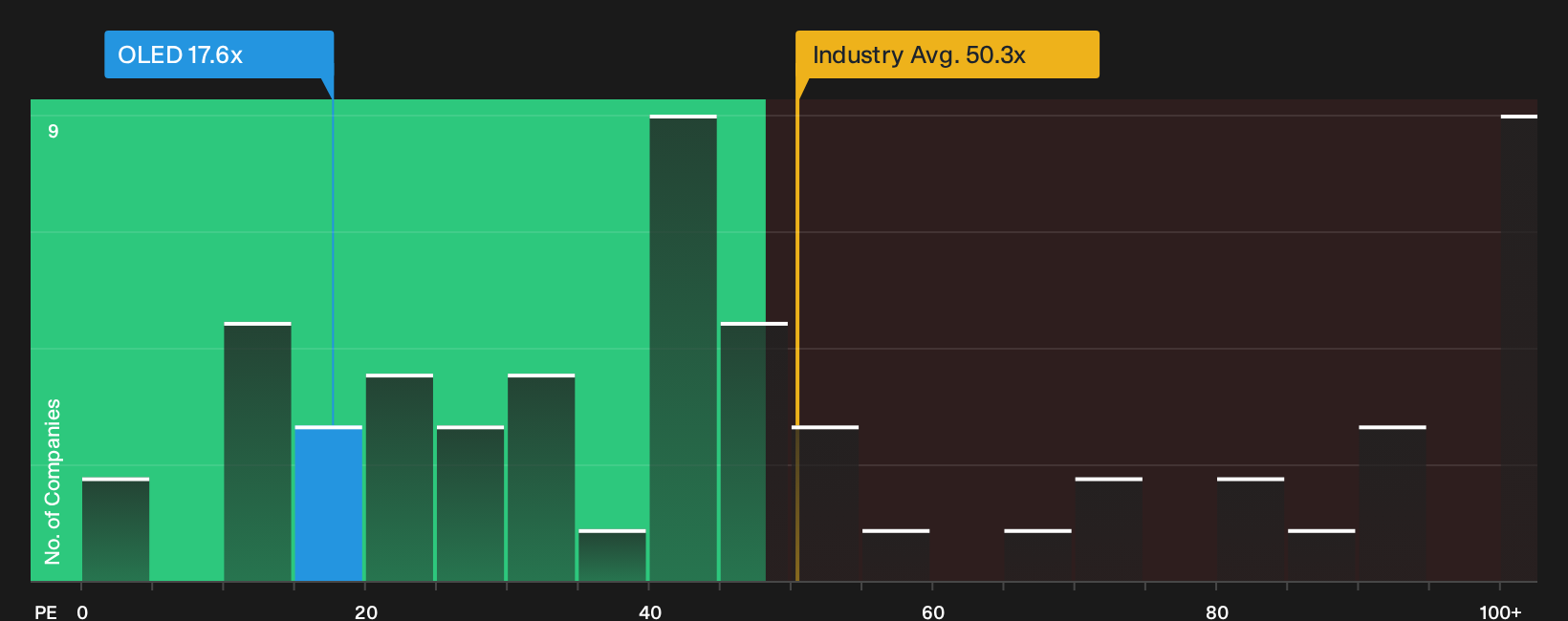Click the x-axis label 100+

pyautogui.click(x=1500, y=611)
